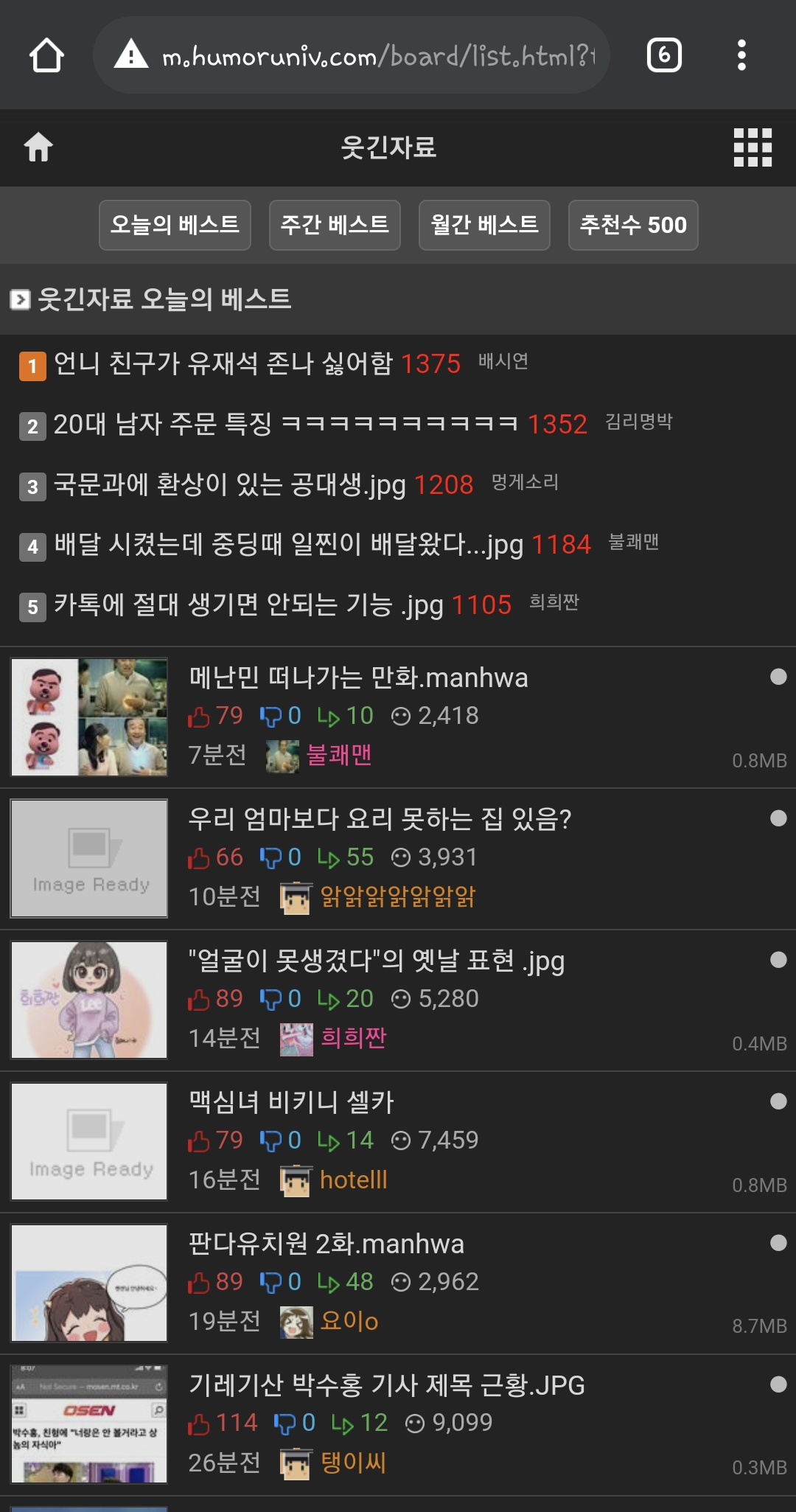This screenshot has height=1512, width=796.
Task: Tap the site home icon beside 웃긴자료
Action: click(38, 147)
